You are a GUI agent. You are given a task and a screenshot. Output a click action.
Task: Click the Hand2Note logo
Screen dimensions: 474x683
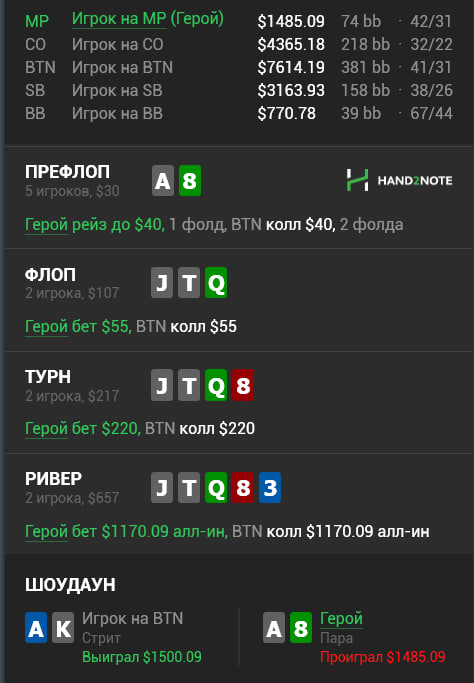399,180
